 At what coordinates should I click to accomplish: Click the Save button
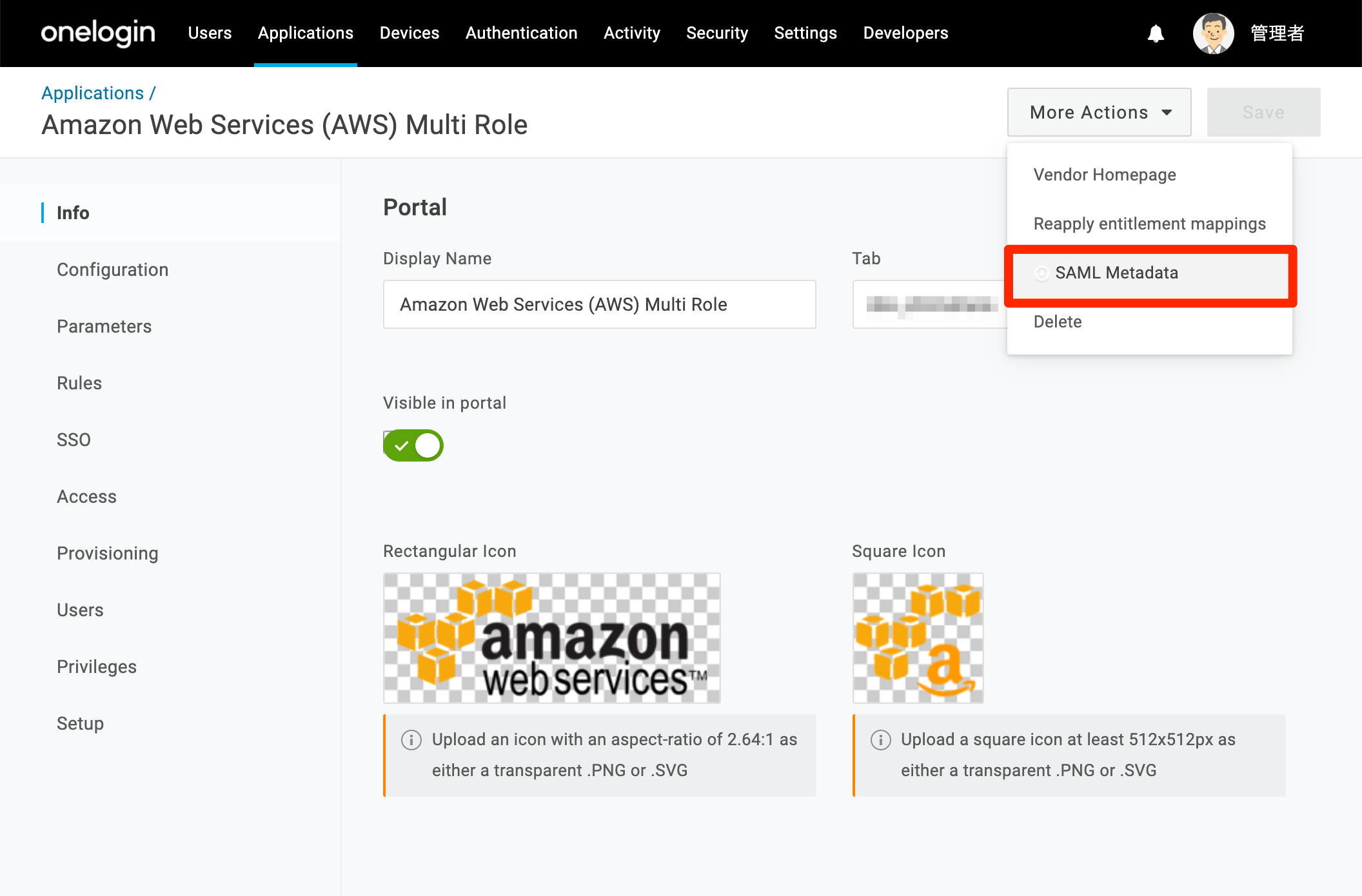pyautogui.click(x=1263, y=112)
